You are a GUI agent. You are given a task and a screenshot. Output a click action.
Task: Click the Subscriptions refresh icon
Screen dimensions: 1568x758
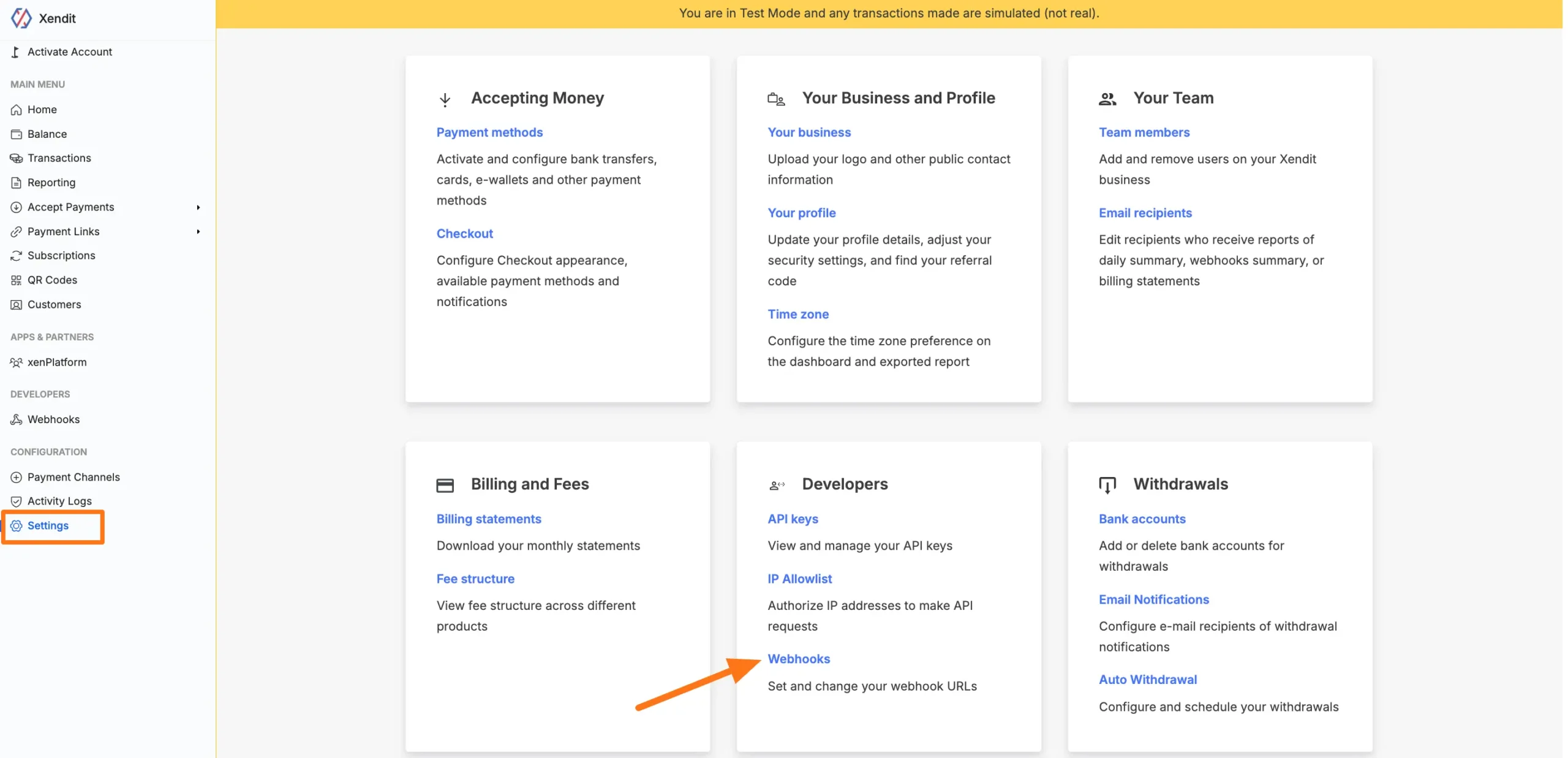pyautogui.click(x=17, y=256)
